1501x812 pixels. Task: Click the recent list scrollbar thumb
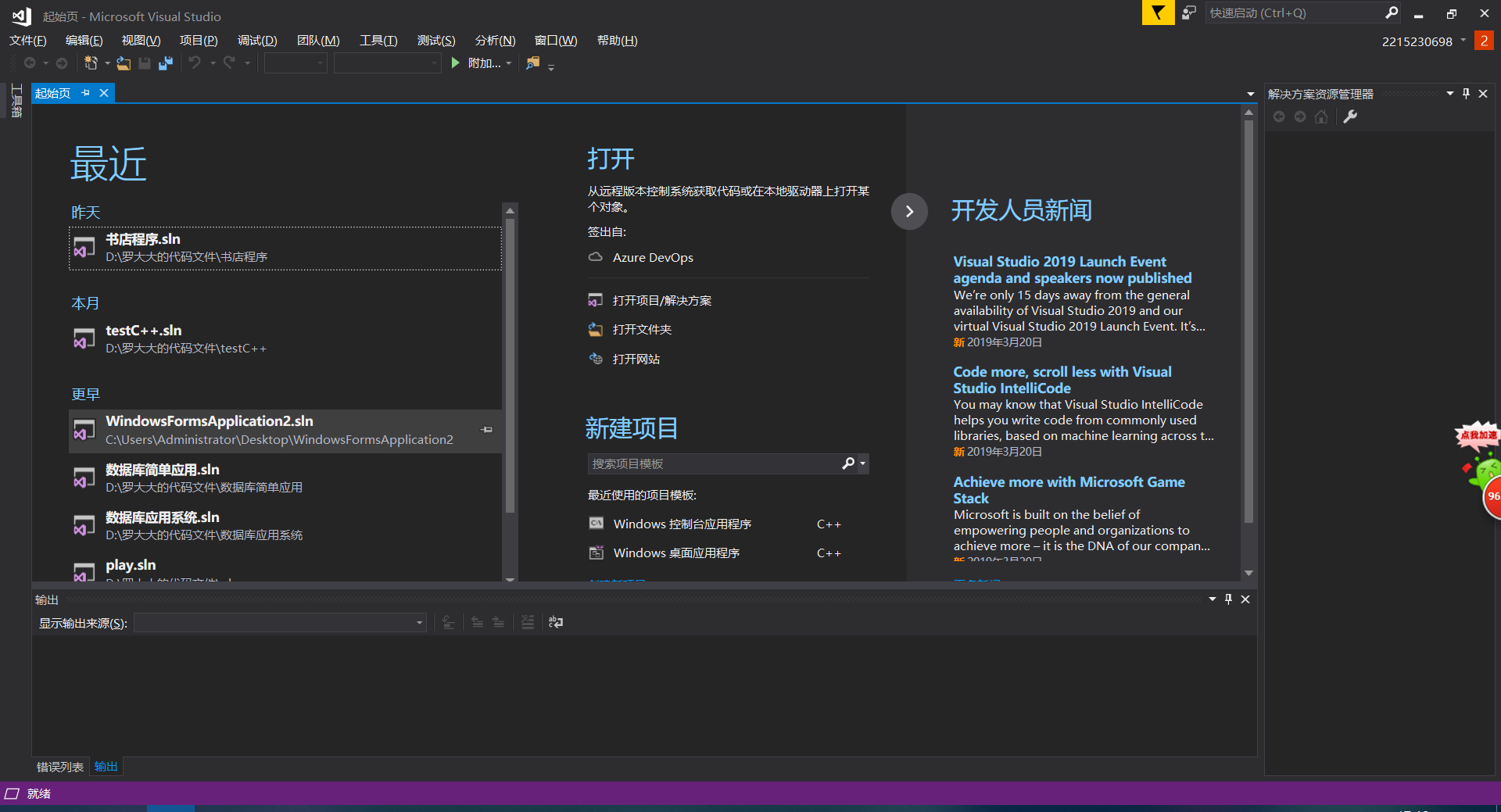(510, 366)
